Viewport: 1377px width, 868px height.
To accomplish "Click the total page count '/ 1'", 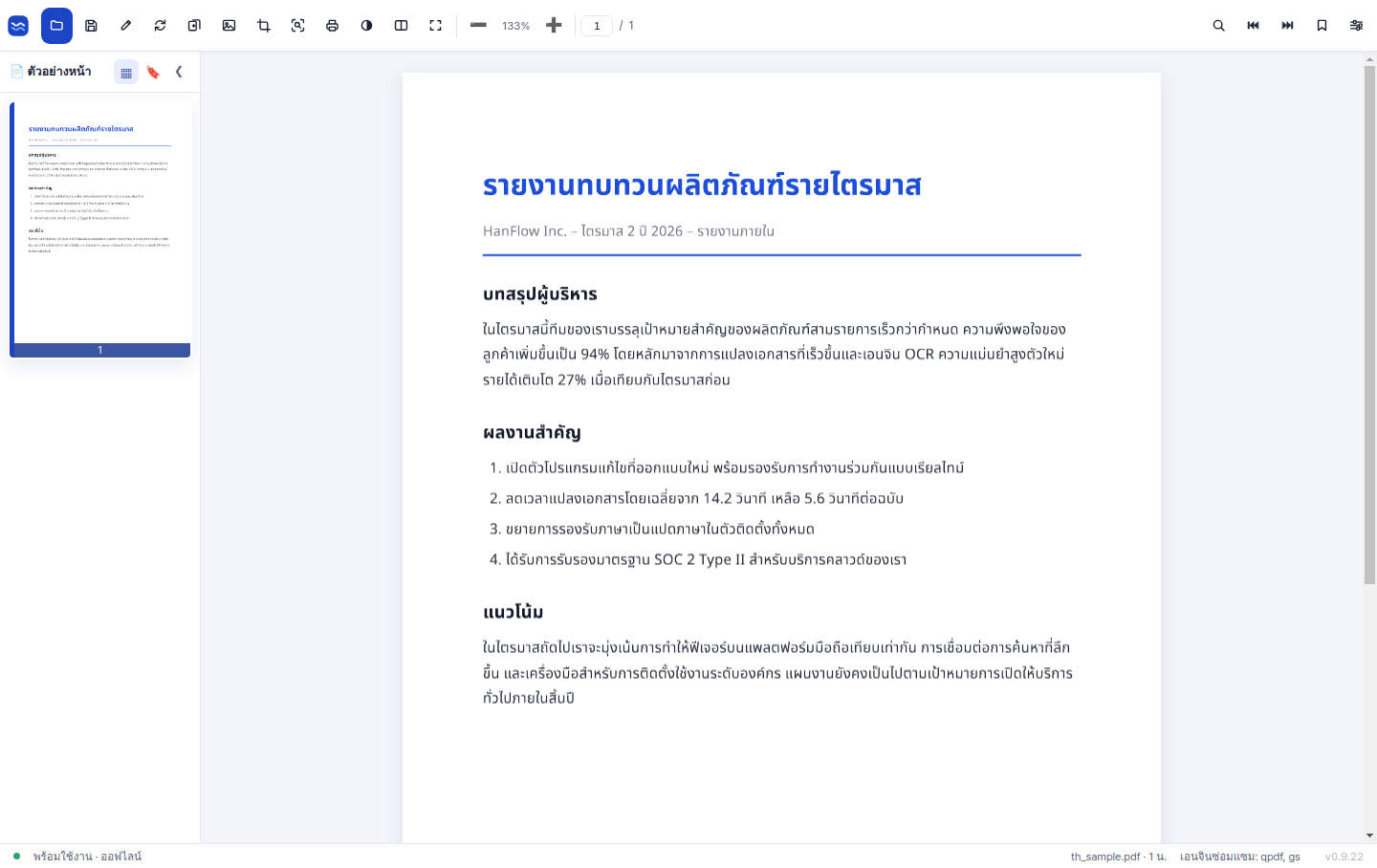I will (x=626, y=26).
